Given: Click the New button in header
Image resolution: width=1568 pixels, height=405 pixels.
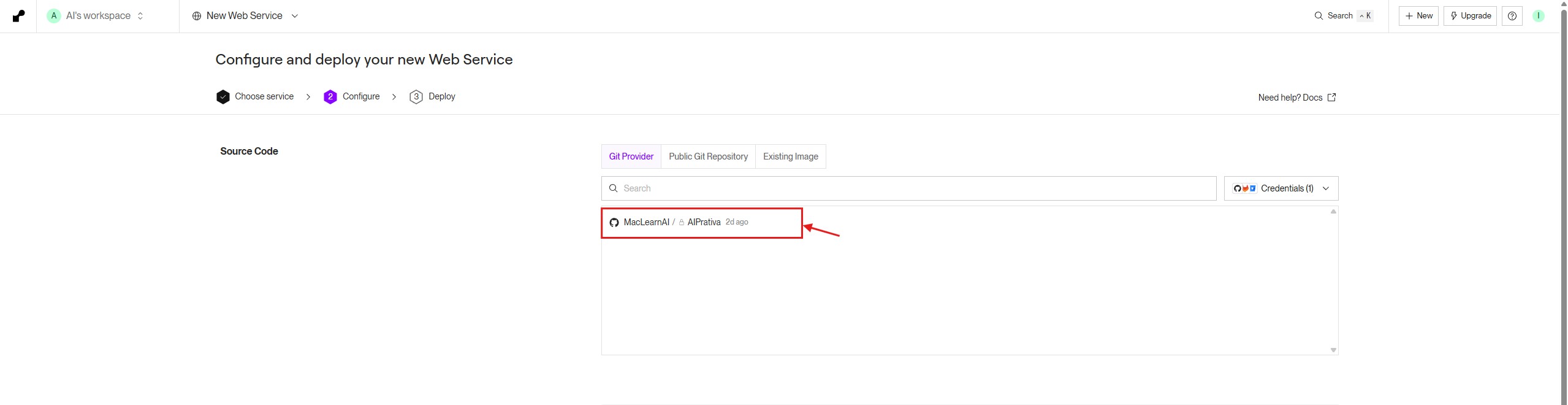Looking at the screenshot, I should click(1418, 16).
